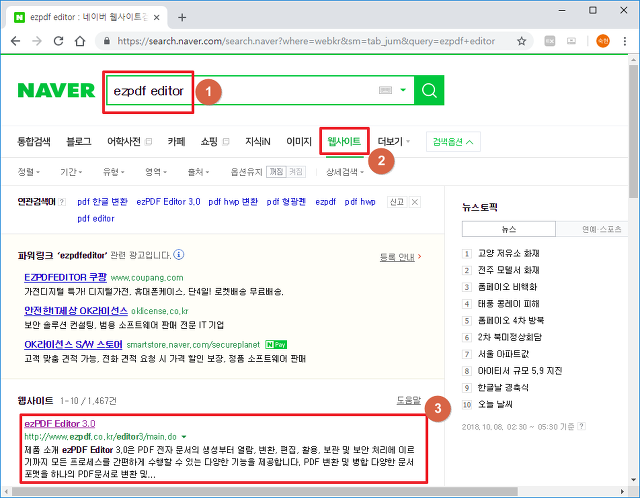This screenshot has height=498, width=640.
Task: Open the OK라이선스 S/W 스토어 ad link
Action: point(73,345)
